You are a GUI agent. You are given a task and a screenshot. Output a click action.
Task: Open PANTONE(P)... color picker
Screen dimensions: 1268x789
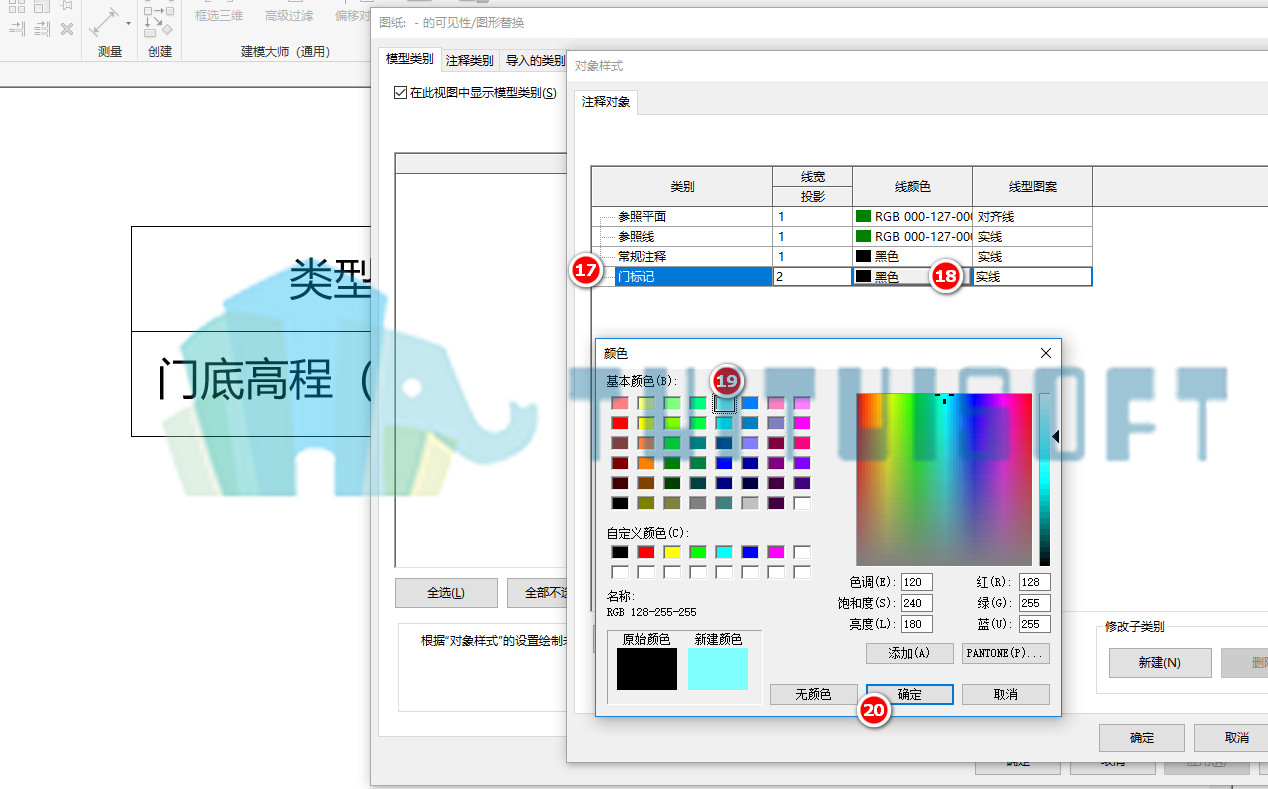1006,653
